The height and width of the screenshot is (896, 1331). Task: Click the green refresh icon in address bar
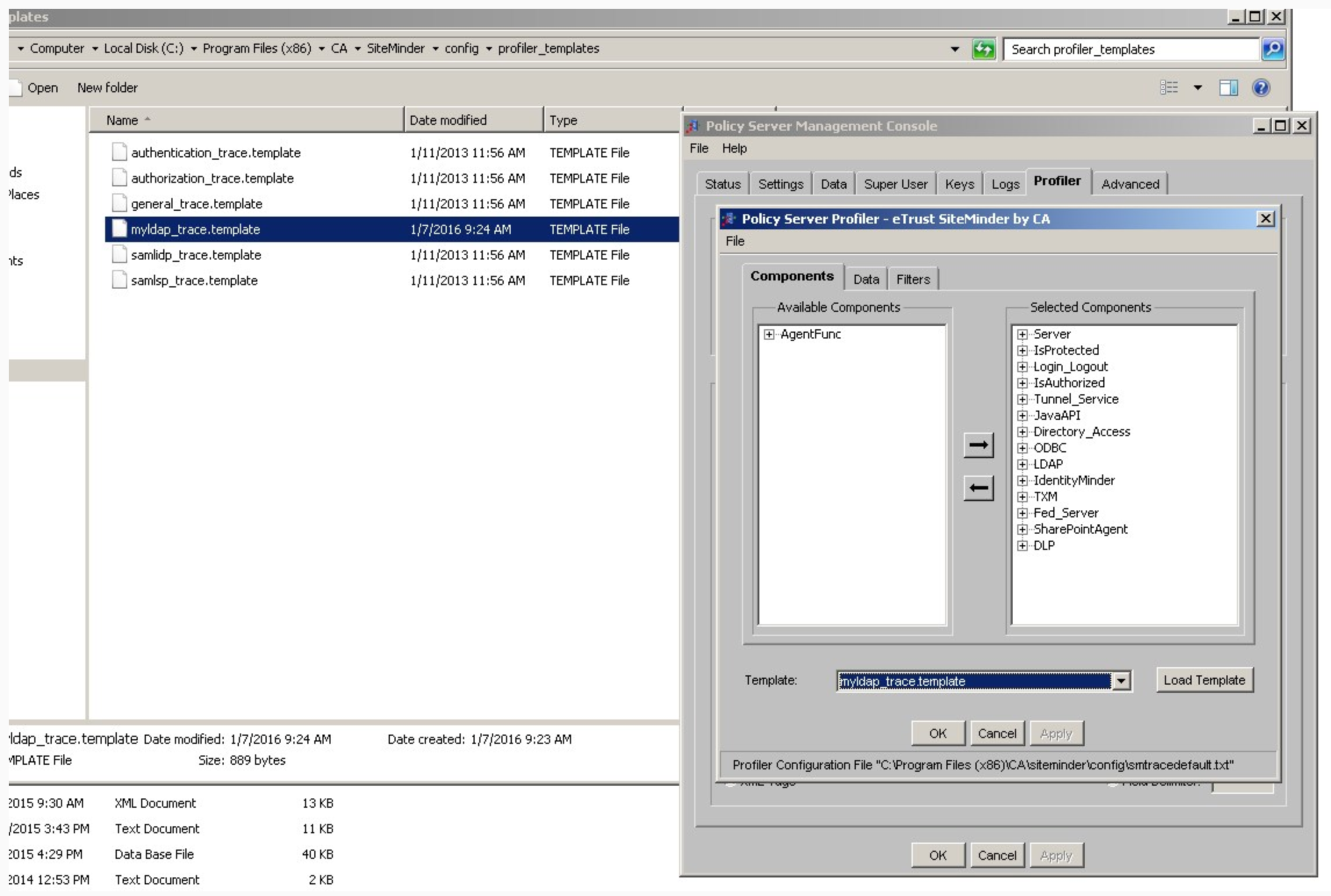coord(983,49)
